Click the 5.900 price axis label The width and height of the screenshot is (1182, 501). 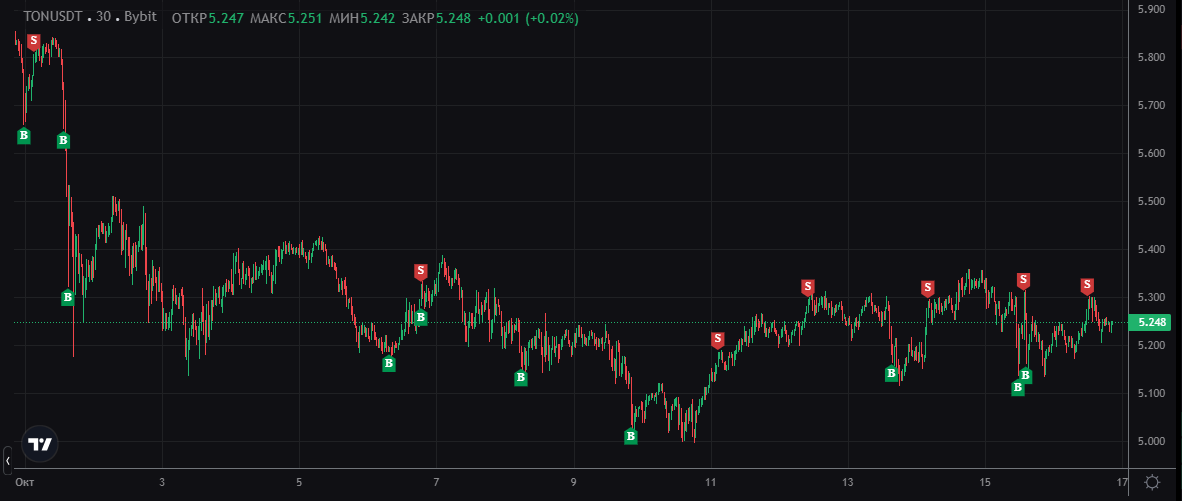[1153, 10]
